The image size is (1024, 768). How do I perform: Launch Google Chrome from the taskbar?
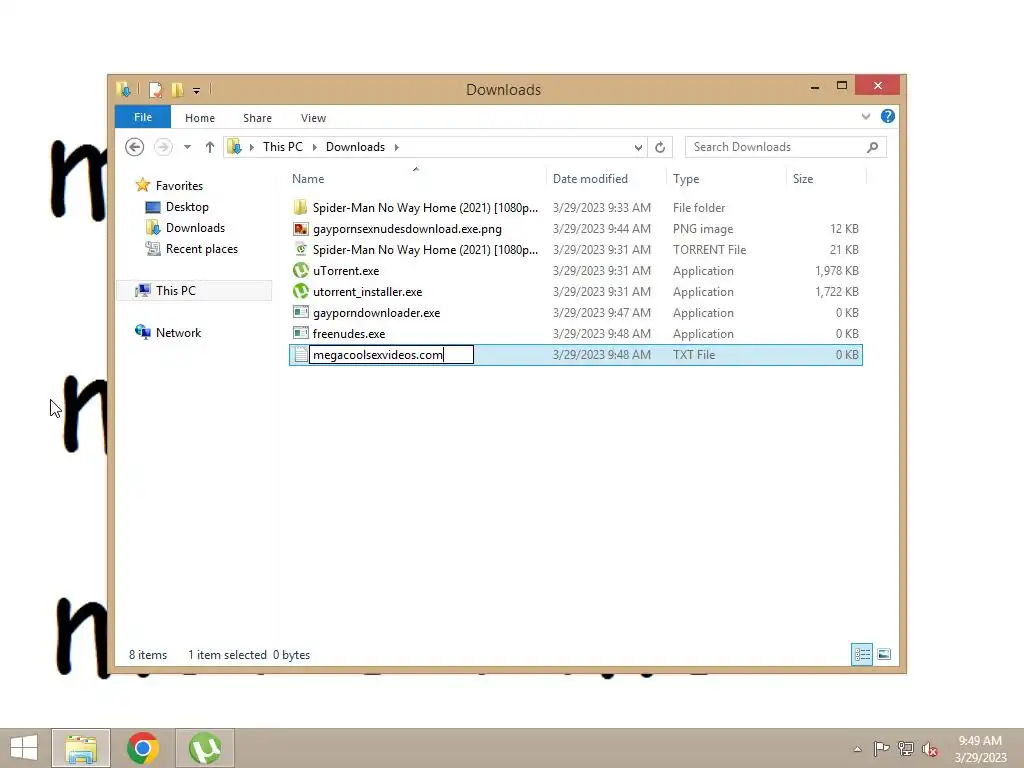point(142,748)
